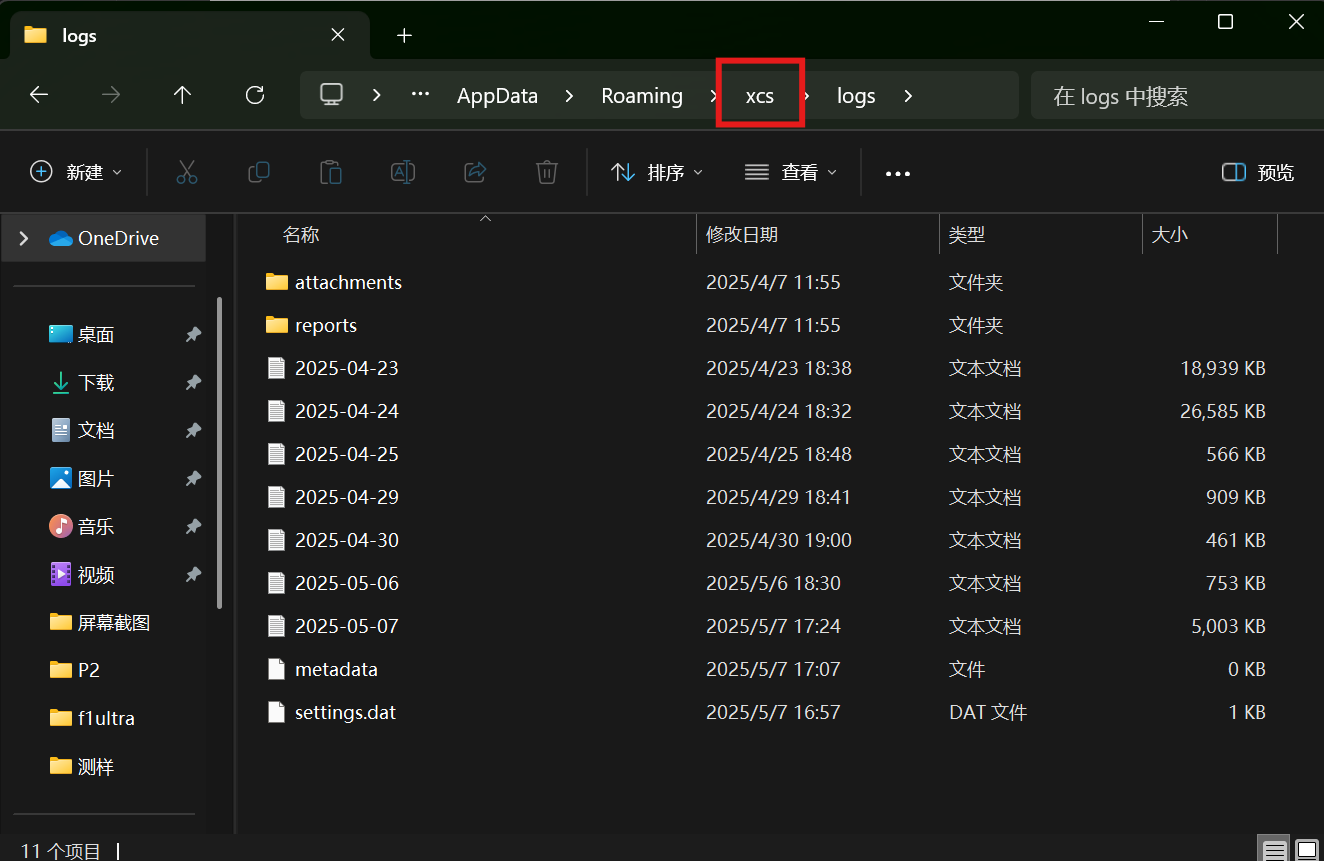Expand chevron after AppData breadcrumb
Screen dimensions: 1324x861
coord(569,95)
